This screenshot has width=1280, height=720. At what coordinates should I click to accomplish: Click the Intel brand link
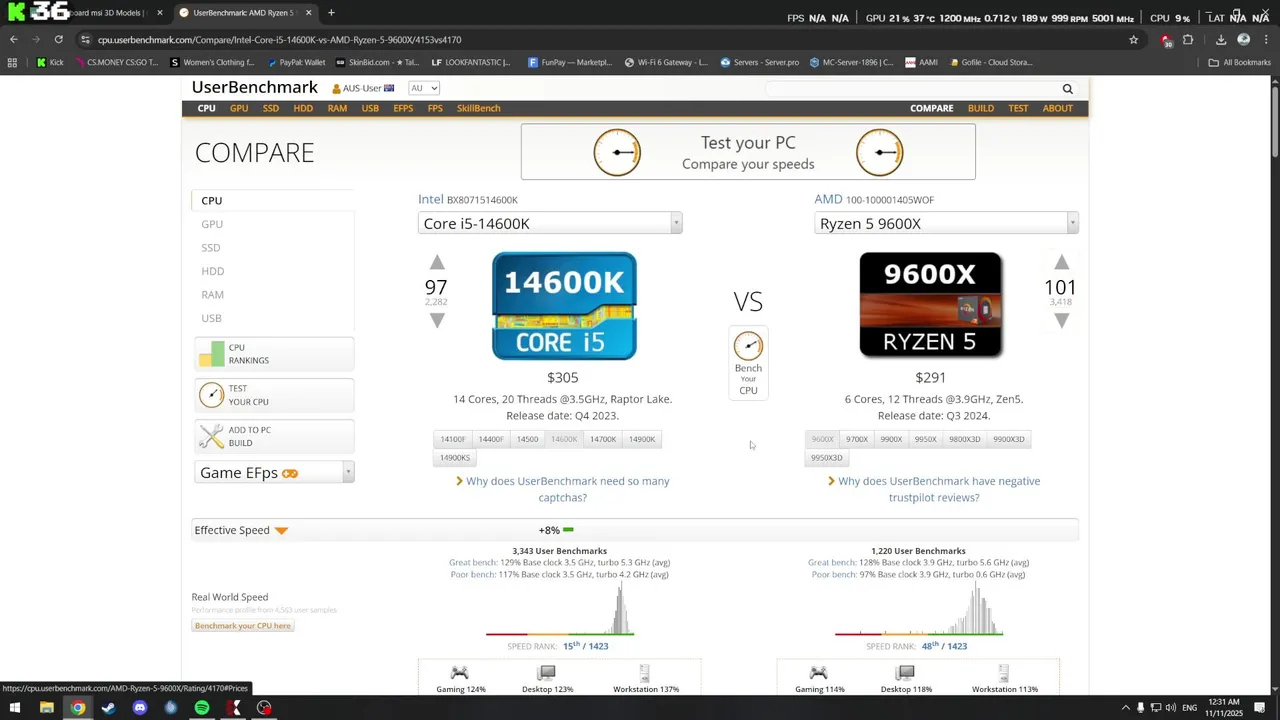[x=430, y=199]
